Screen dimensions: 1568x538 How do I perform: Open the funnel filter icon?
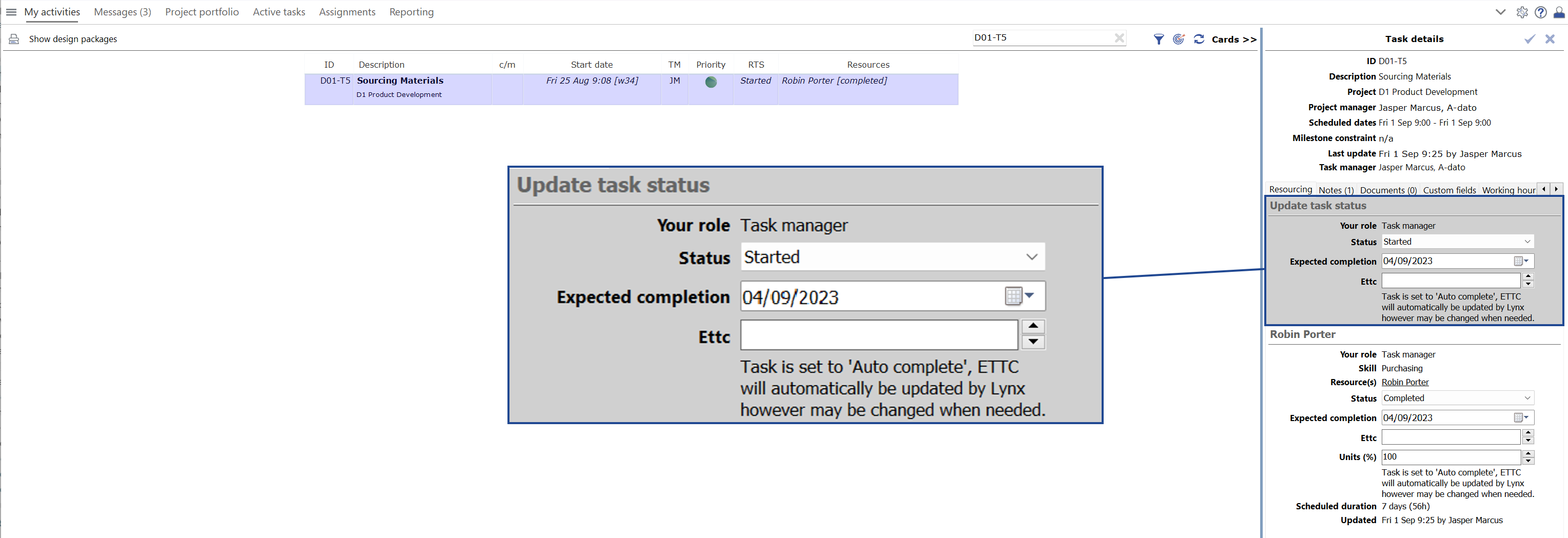(1159, 39)
